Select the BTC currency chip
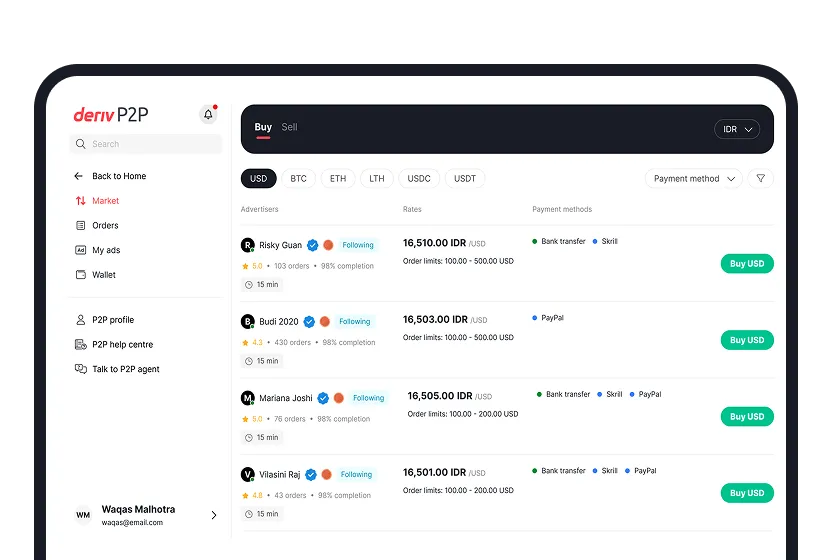Screen dimensions: 832x560 click(298, 178)
